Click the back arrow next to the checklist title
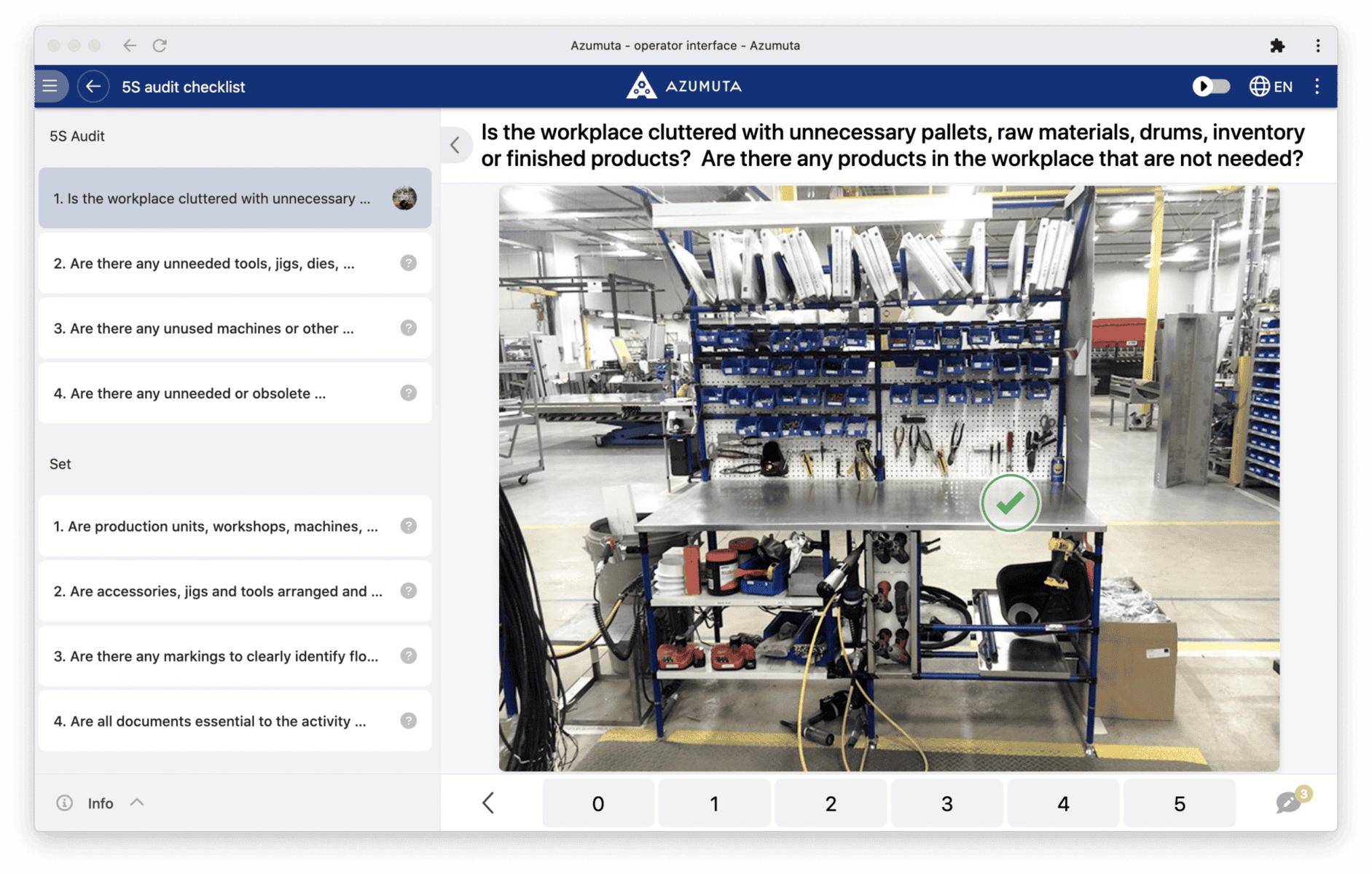The height and width of the screenshot is (874, 1372). [93, 86]
